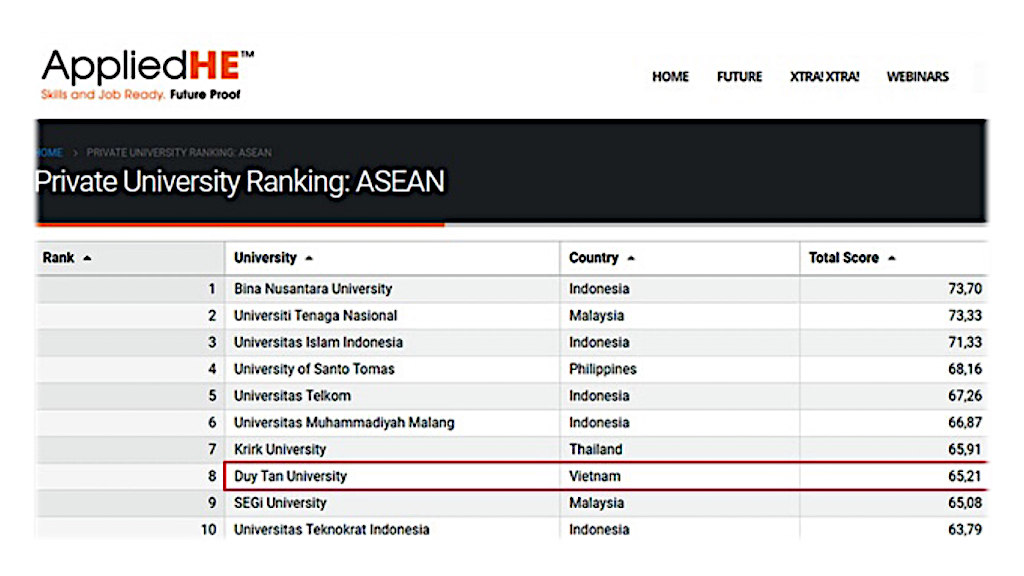
Task: Click the Private University Ranking: ASEAN page title
Action: coord(240,182)
